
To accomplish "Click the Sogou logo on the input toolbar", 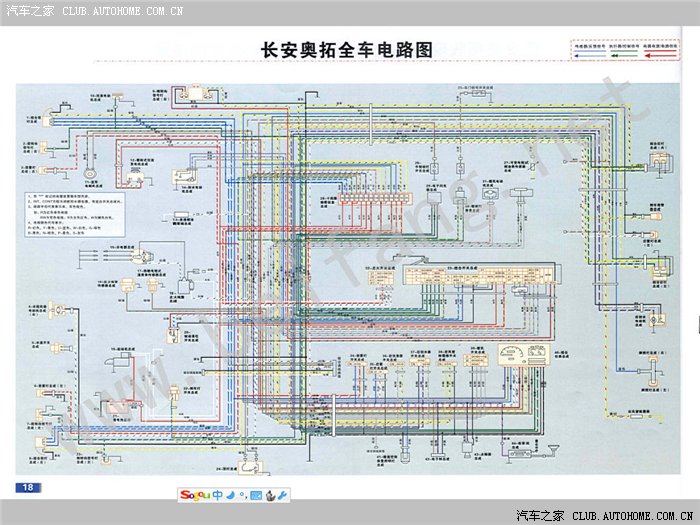I will (x=195, y=495).
